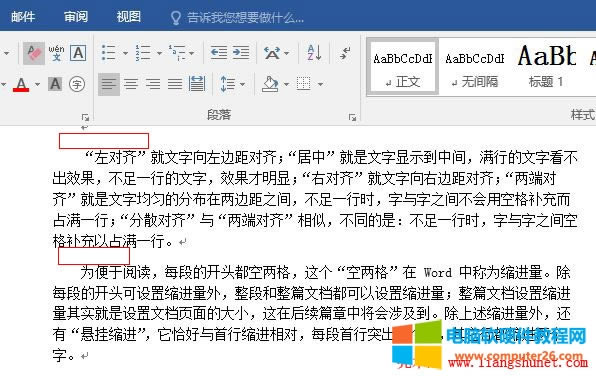
Task: Open the 审阅 (Review) ribbon tab
Action: click(76, 17)
